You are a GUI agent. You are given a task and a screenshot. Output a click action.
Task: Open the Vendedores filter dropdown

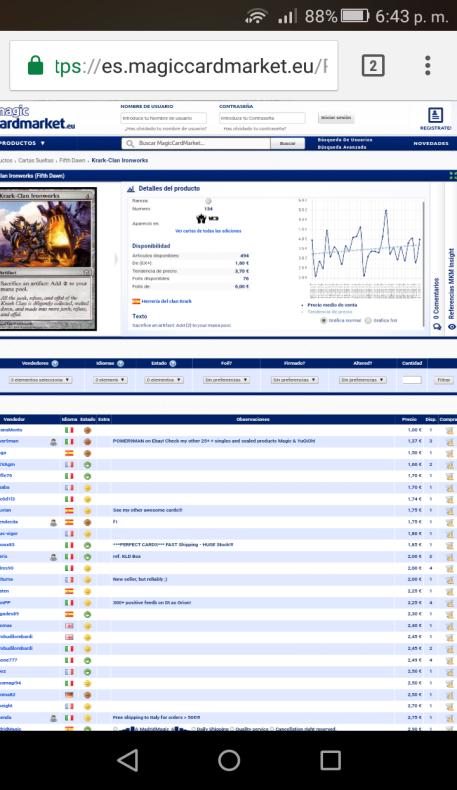40,380
